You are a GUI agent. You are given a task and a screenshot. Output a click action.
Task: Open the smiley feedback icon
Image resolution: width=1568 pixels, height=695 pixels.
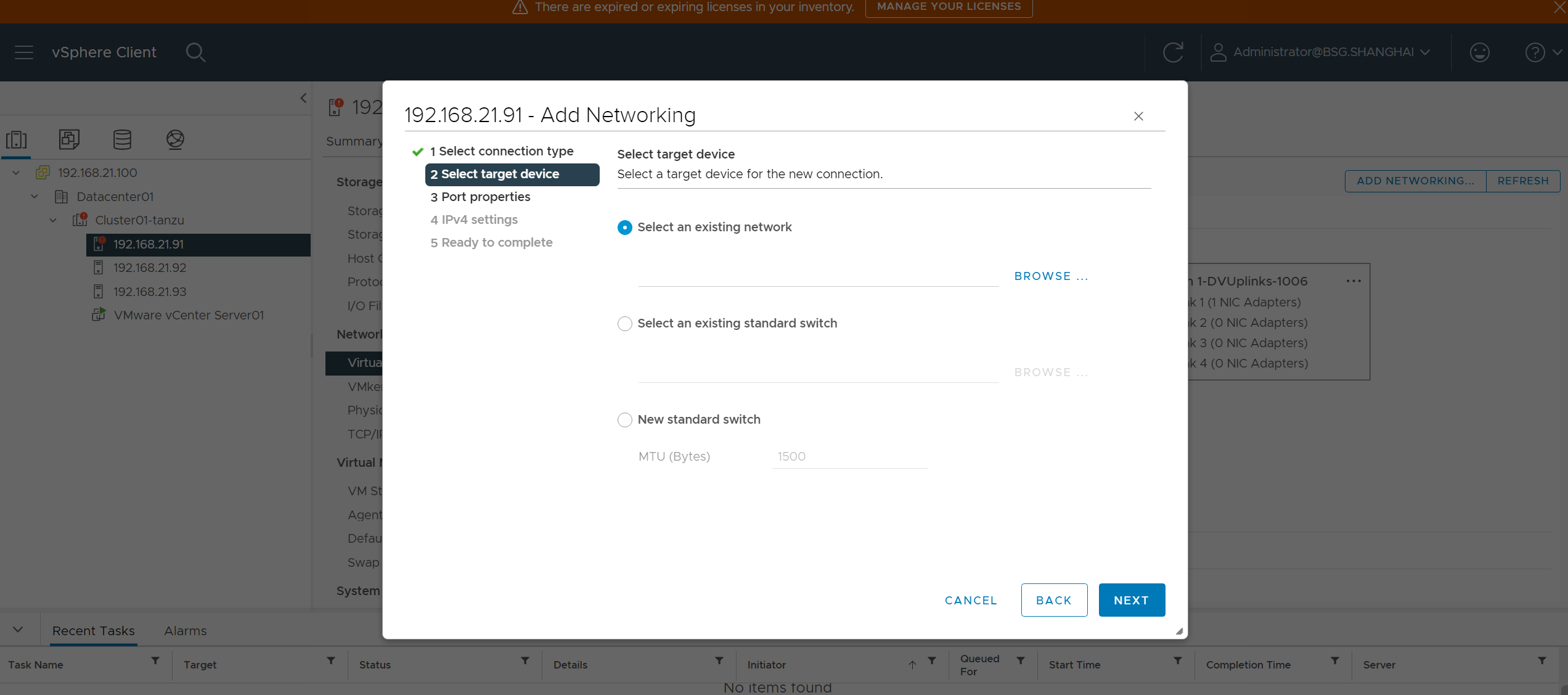pyautogui.click(x=1479, y=52)
